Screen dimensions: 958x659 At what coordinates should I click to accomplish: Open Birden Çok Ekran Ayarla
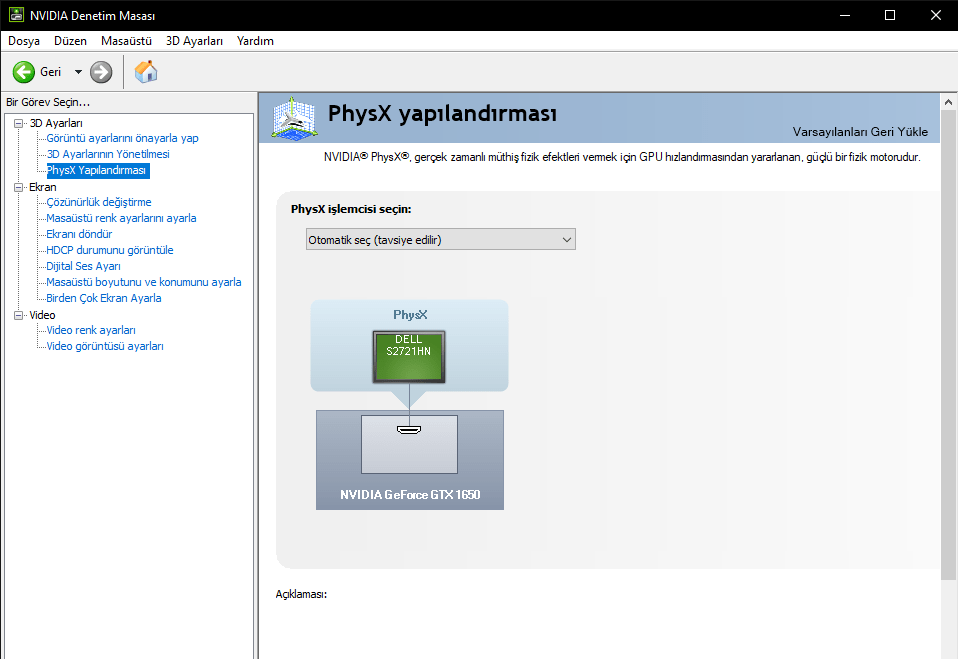tap(104, 298)
